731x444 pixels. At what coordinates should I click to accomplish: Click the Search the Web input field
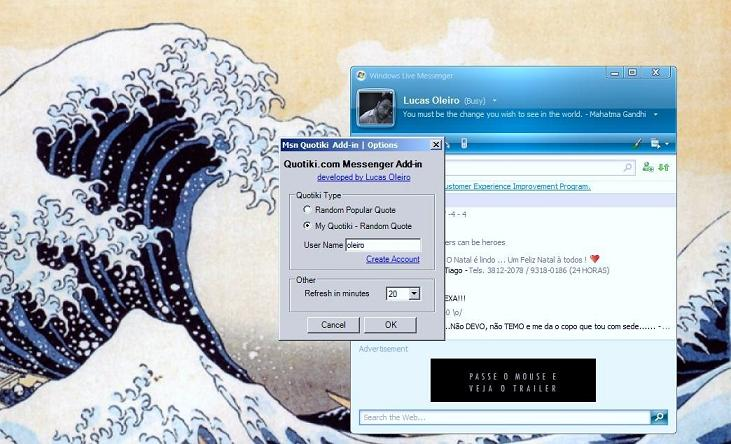(x=505, y=417)
